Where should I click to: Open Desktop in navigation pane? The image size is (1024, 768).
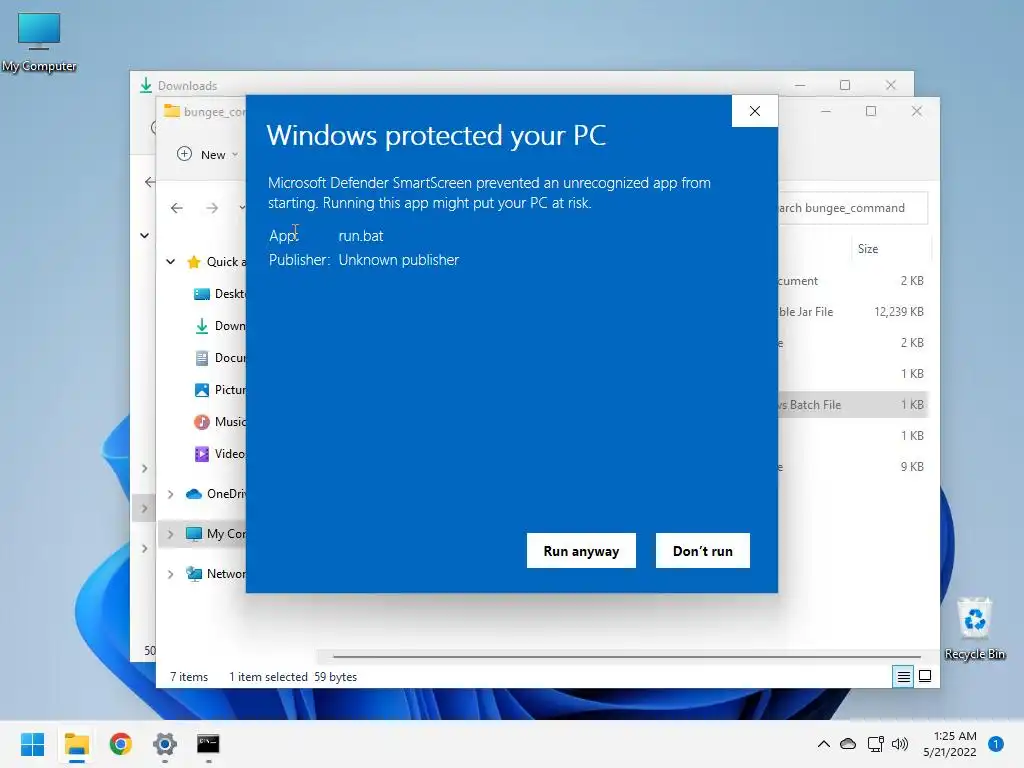[220, 294]
